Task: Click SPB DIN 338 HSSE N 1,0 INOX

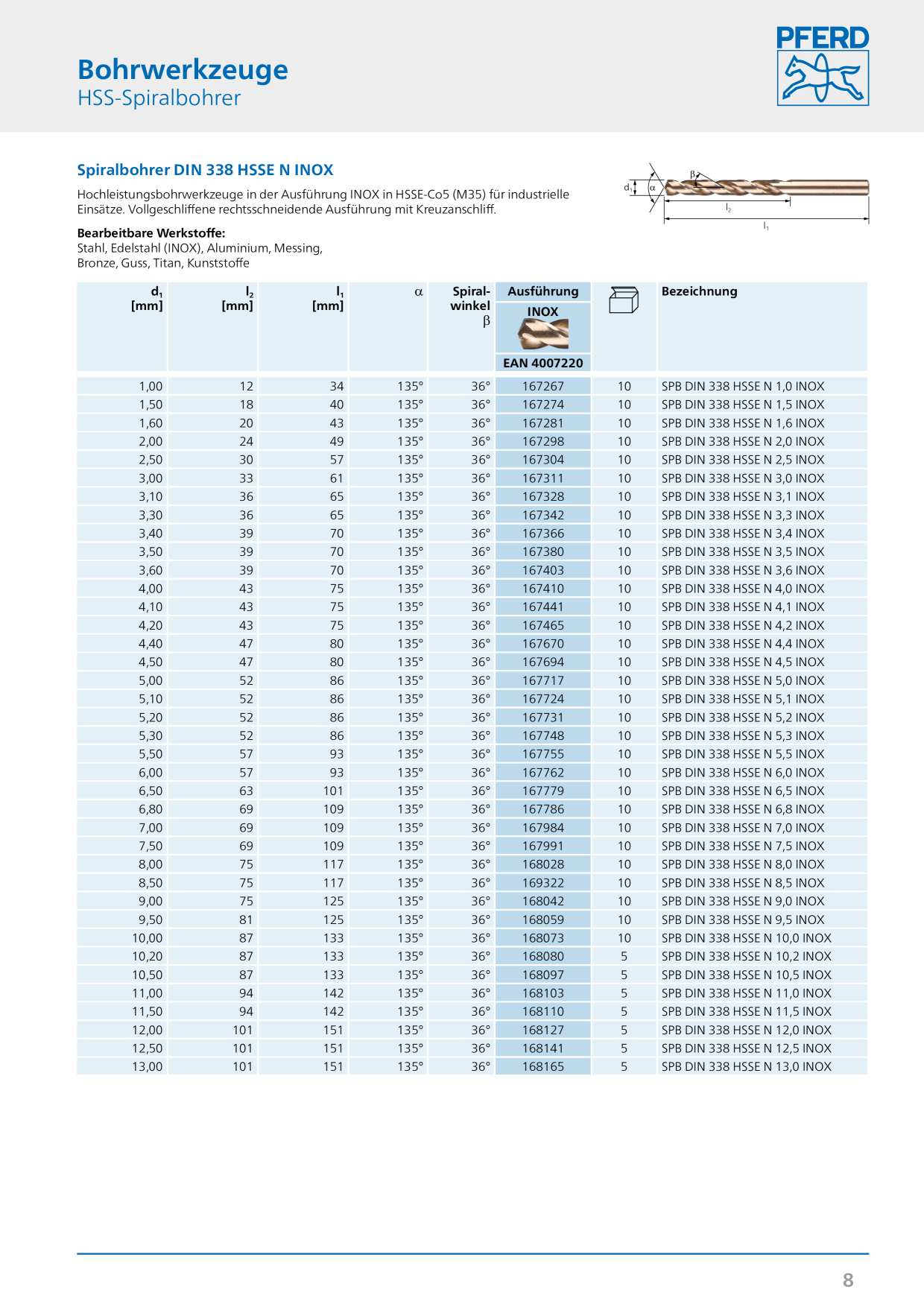Action: (x=743, y=386)
